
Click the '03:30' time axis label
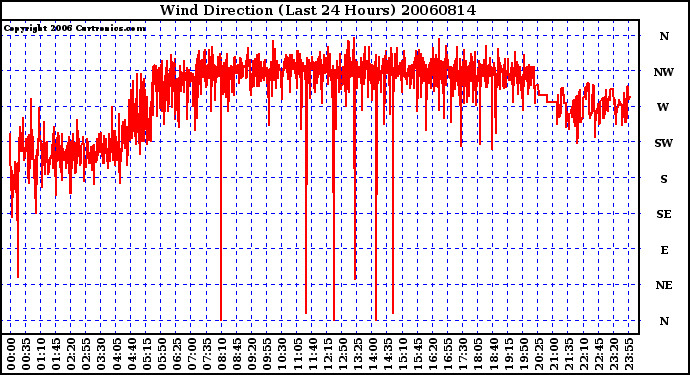click(101, 354)
